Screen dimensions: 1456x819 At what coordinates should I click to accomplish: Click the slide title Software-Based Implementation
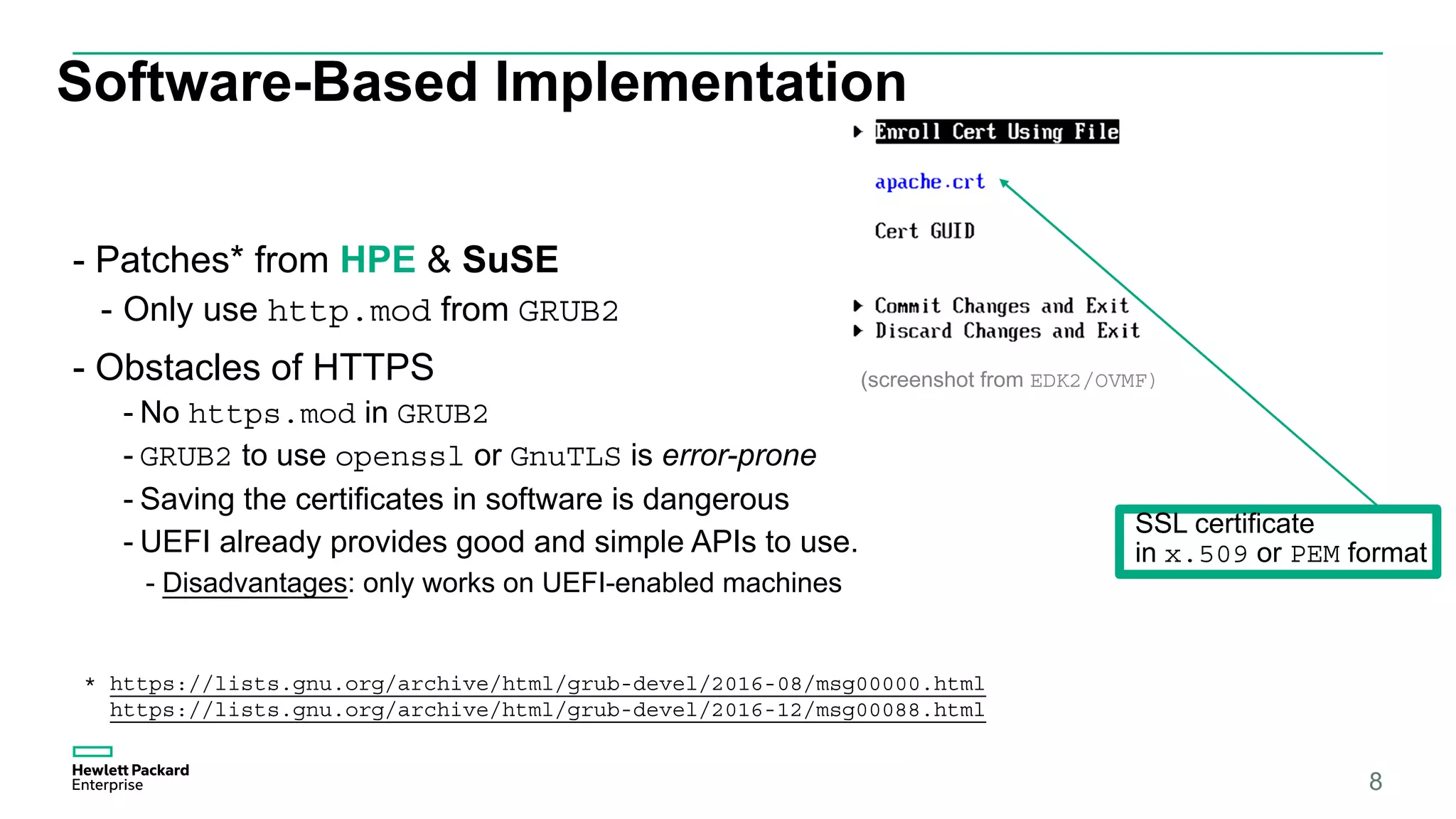click(481, 82)
